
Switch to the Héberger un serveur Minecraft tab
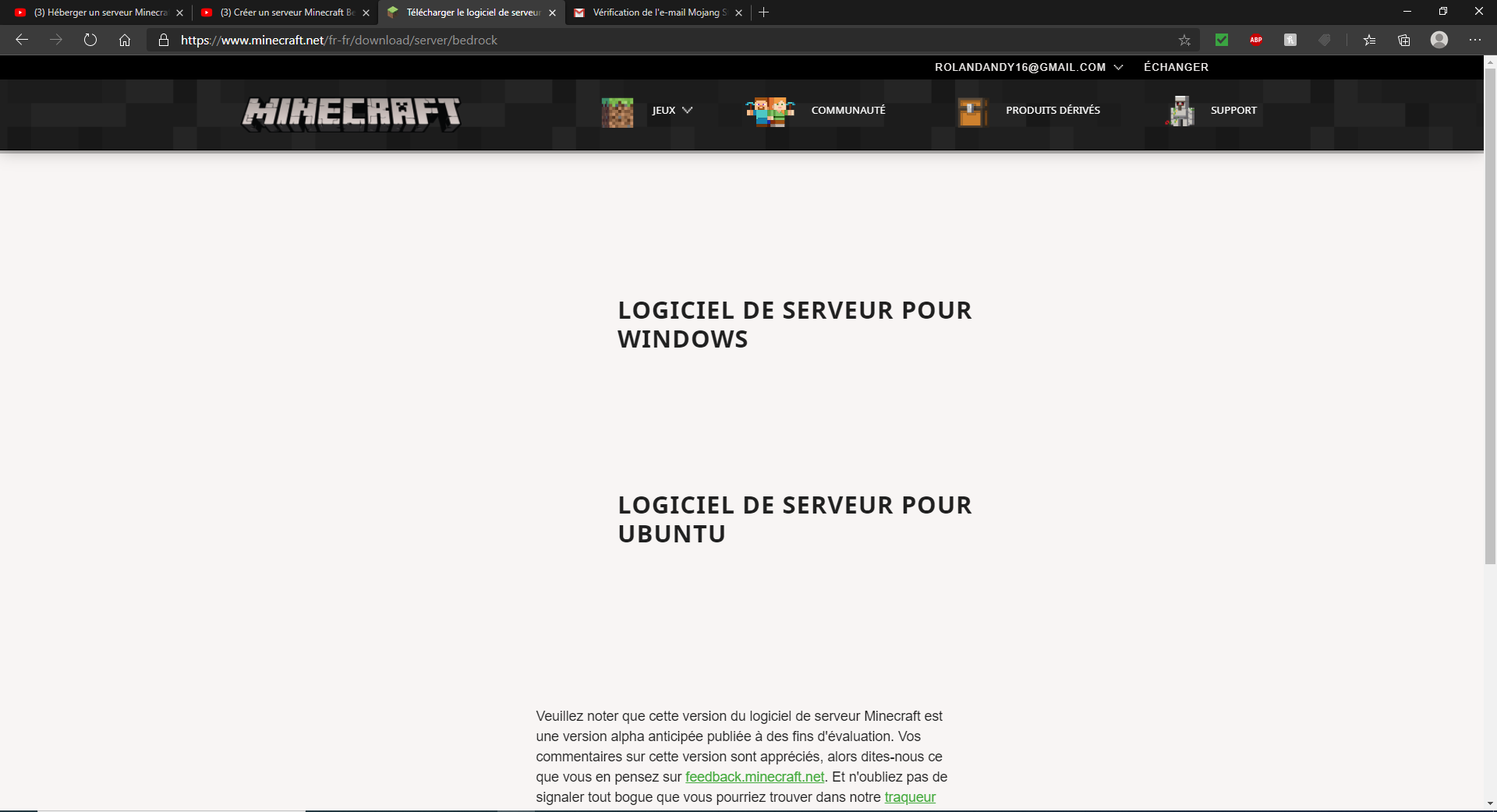[98, 12]
